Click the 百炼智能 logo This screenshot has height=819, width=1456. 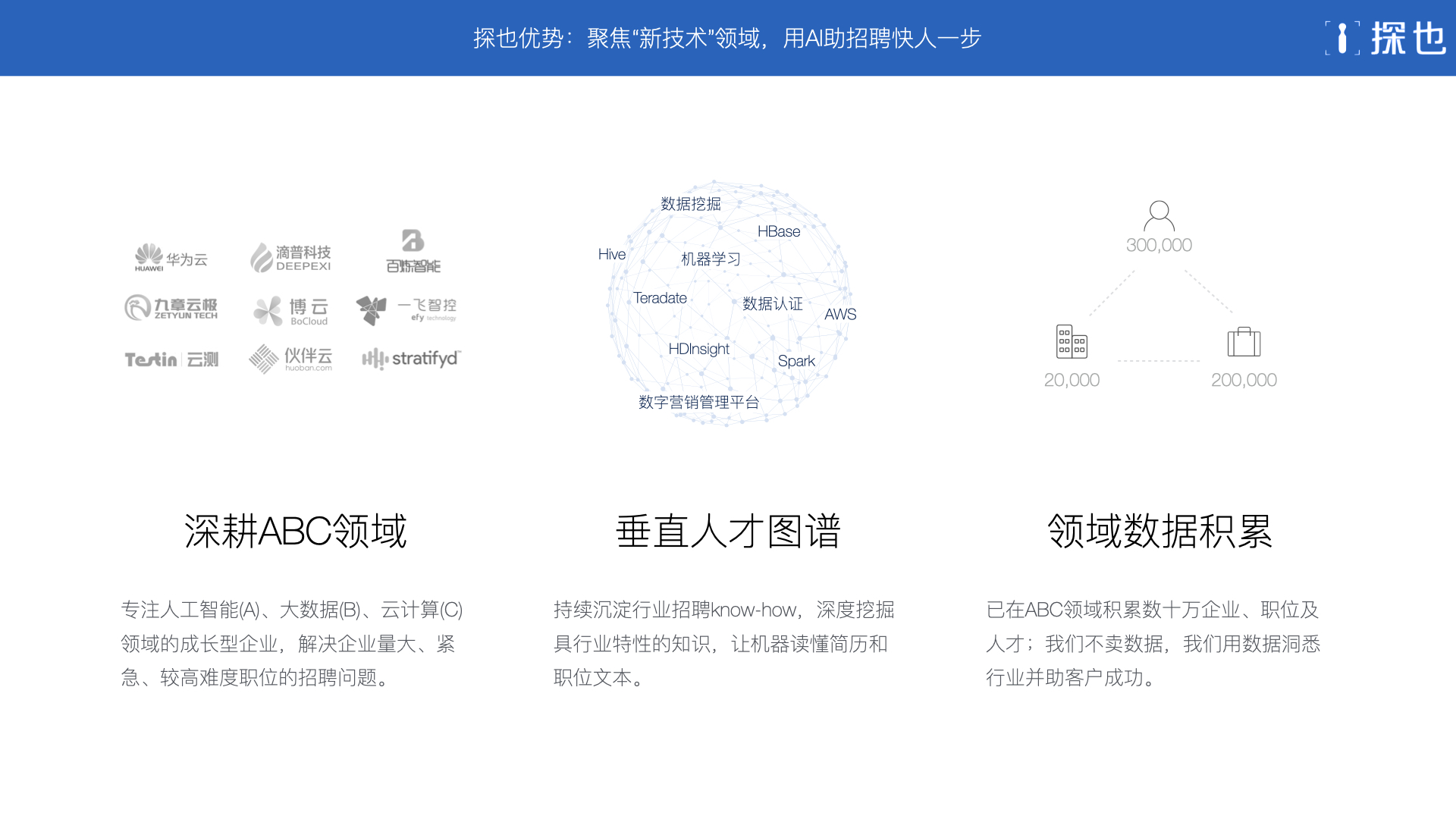tap(413, 251)
